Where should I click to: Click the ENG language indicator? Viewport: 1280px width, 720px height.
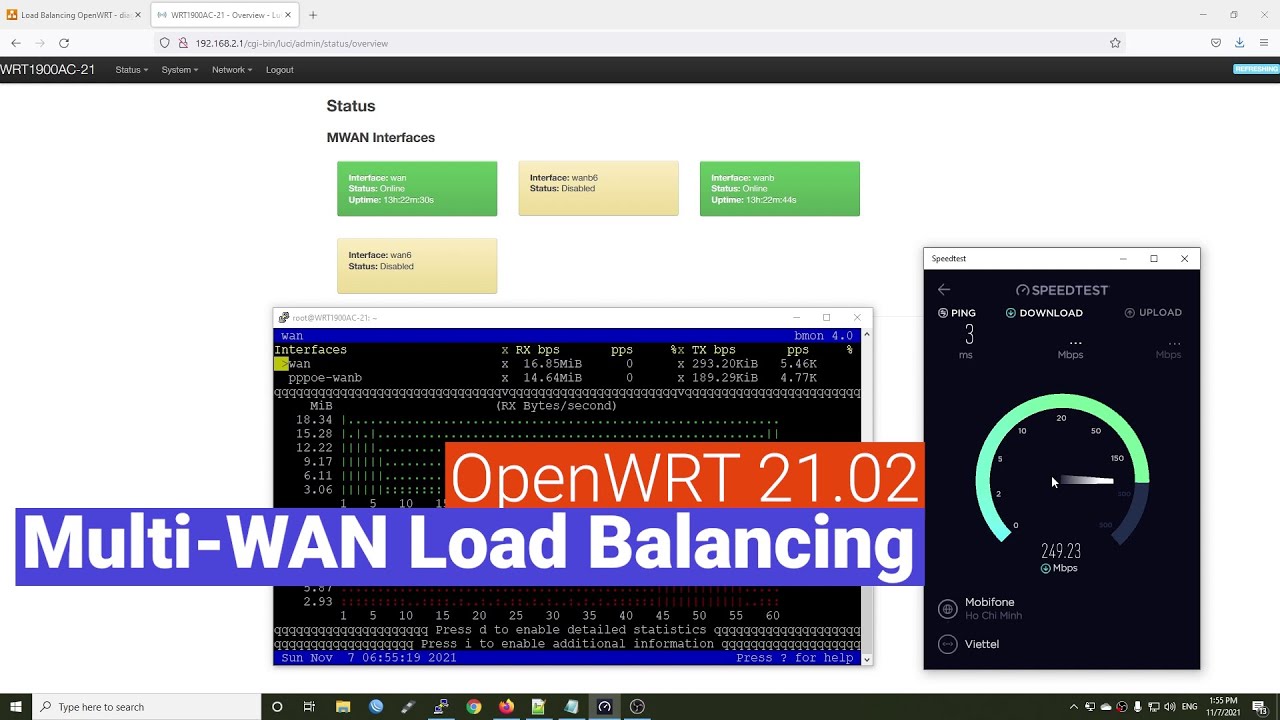click(1191, 707)
